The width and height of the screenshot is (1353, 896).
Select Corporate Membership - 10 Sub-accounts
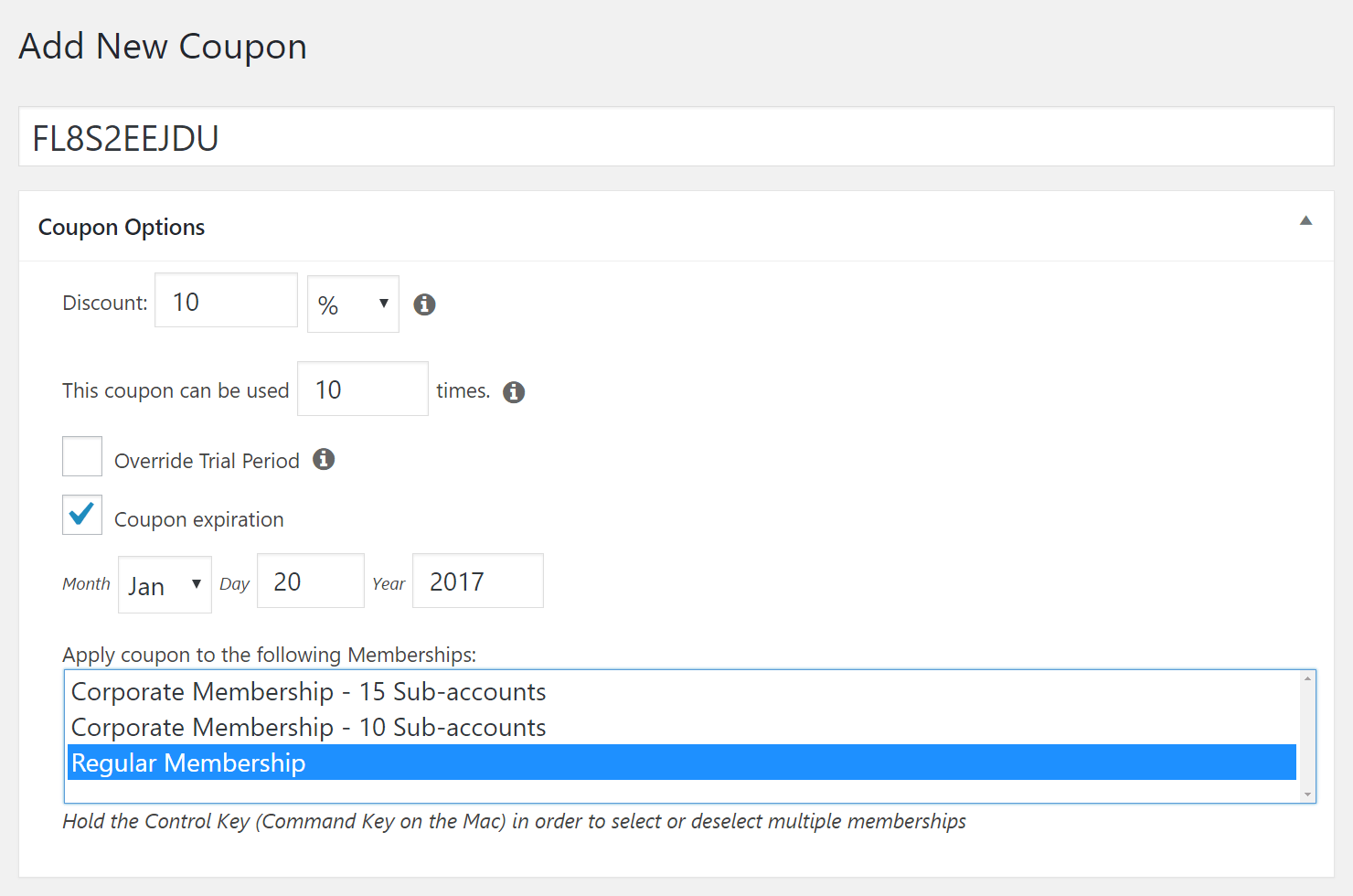pyautogui.click(x=682, y=727)
